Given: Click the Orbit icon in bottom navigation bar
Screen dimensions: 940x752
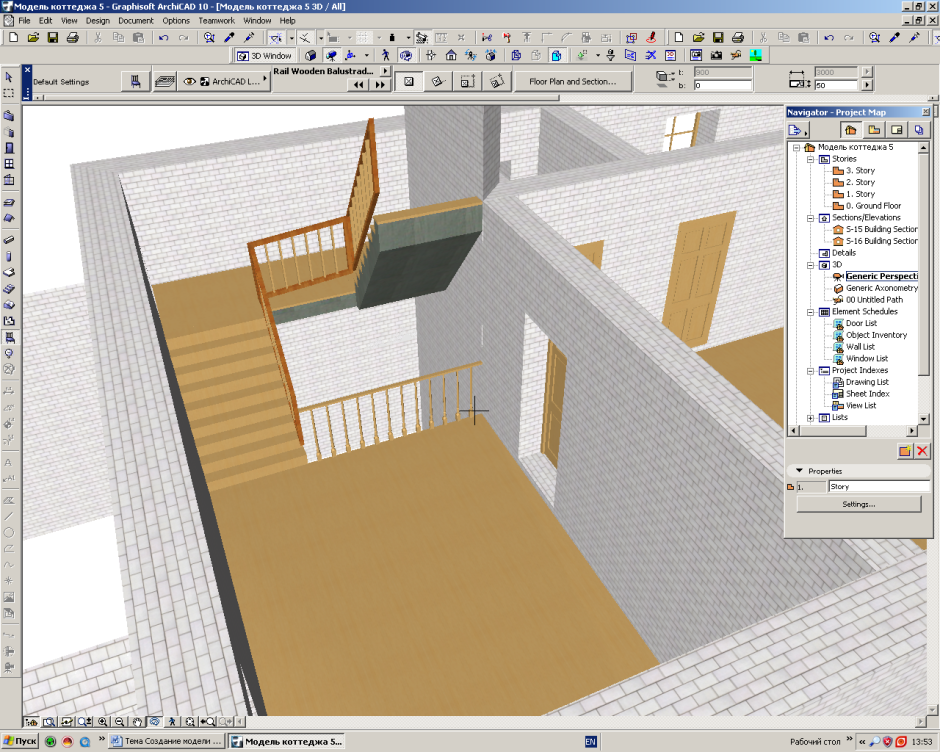Looking at the screenshot, I should pos(155,722).
